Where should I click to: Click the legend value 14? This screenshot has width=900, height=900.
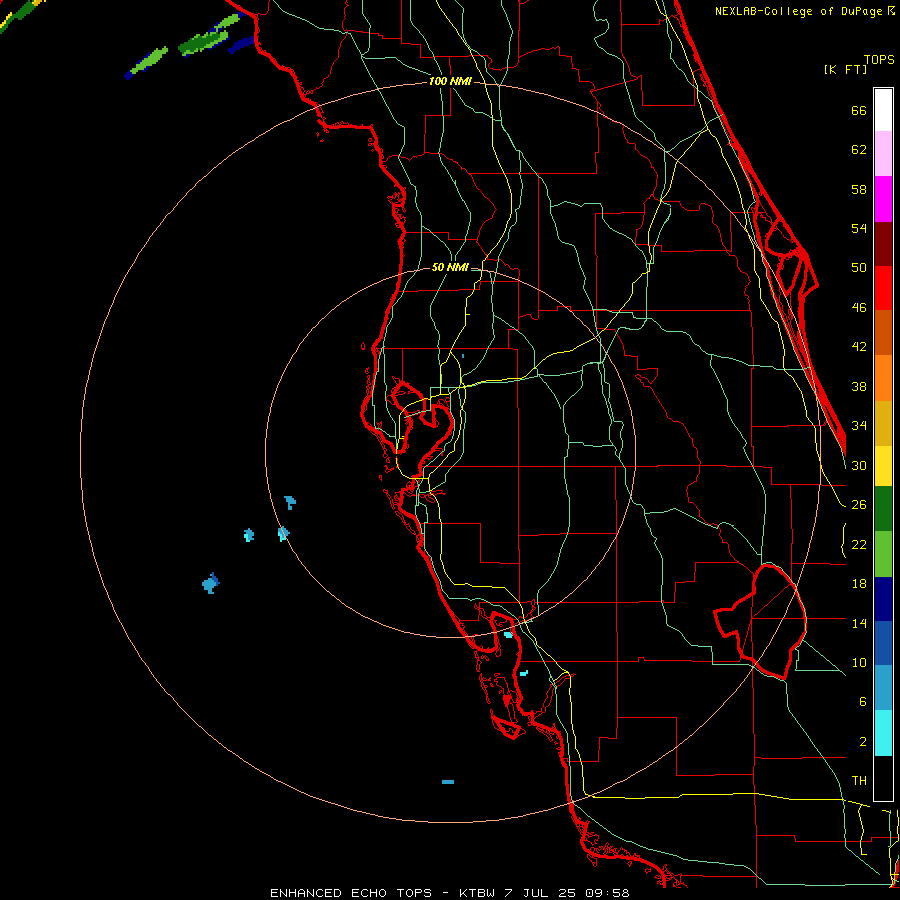[x=859, y=623]
